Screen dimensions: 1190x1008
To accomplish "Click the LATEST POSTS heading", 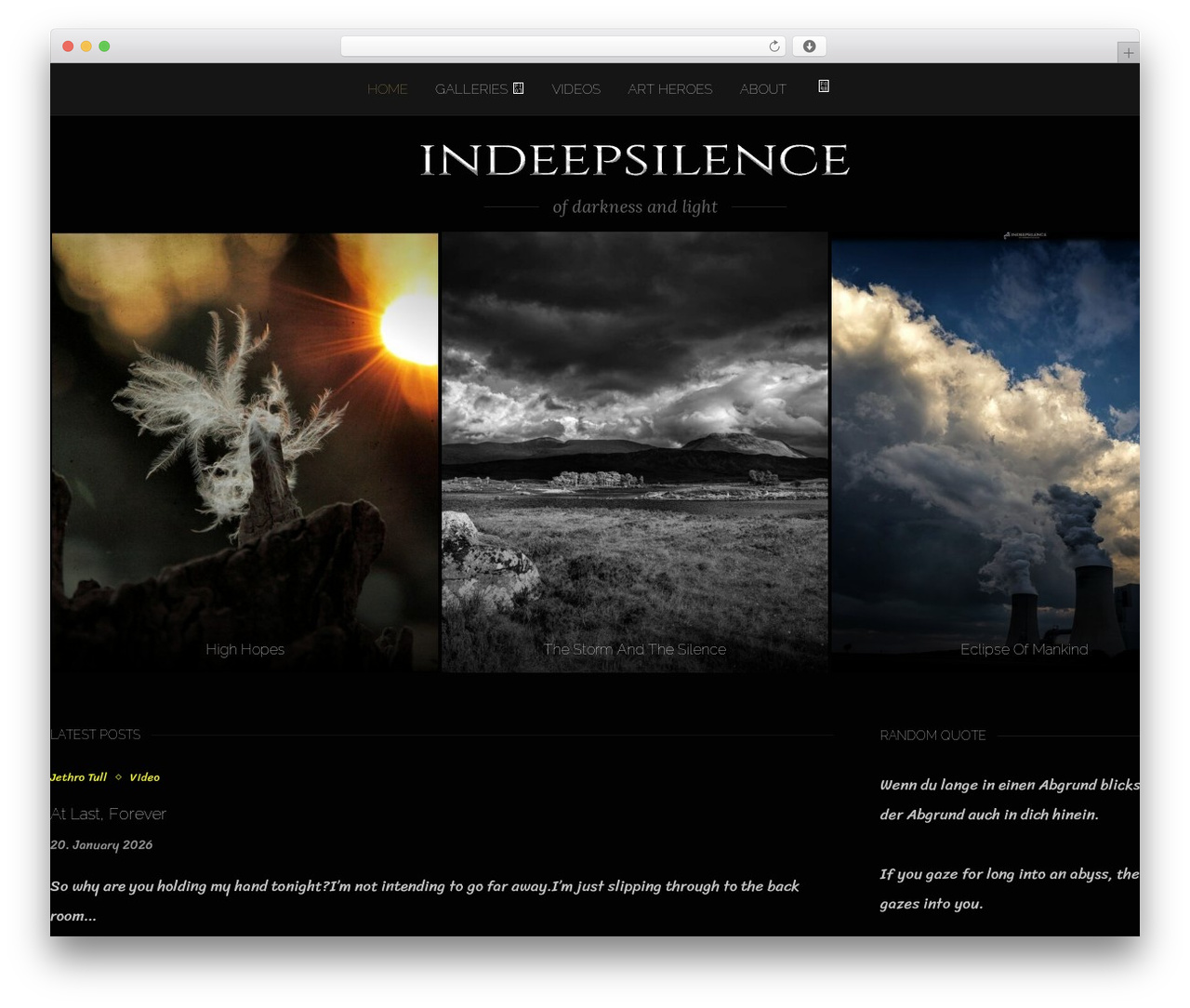I will [96, 735].
